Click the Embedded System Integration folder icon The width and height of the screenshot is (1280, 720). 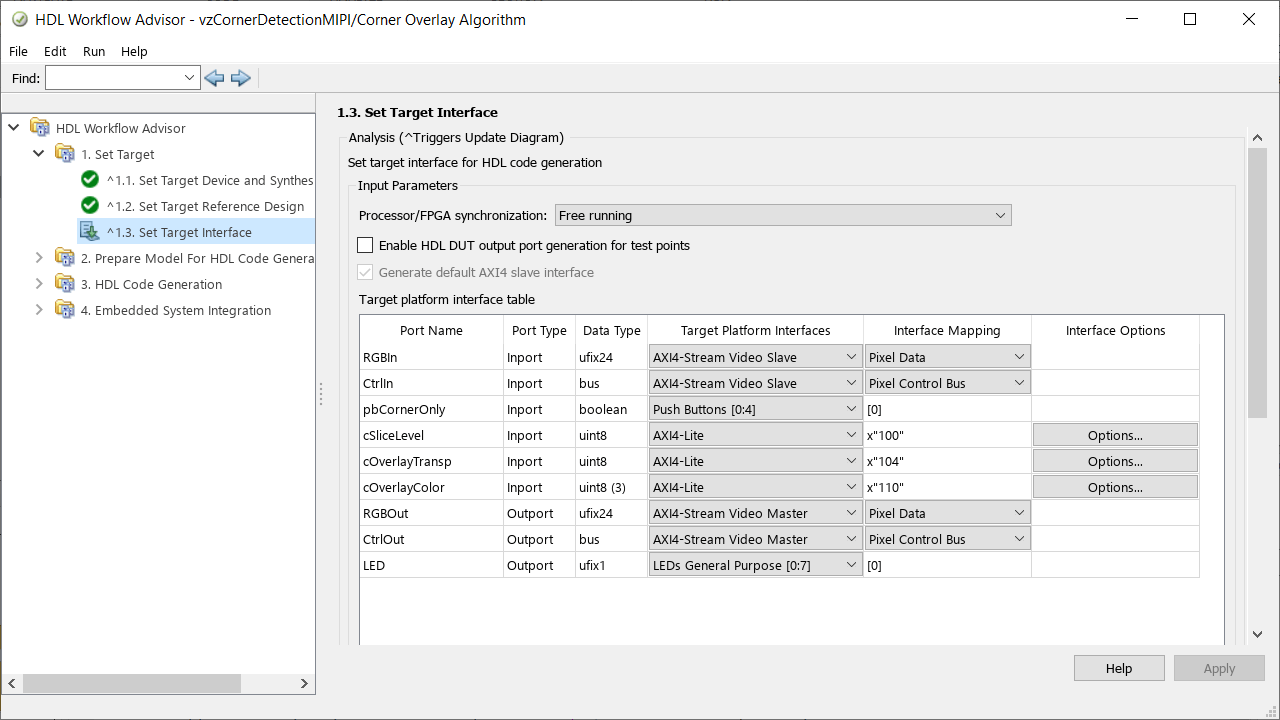[65, 310]
